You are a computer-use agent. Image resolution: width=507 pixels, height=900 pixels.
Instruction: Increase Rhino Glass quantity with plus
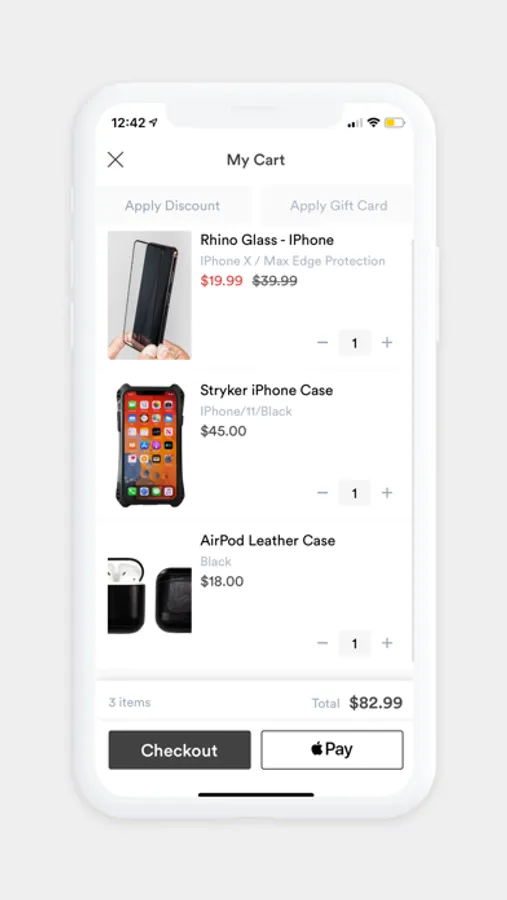(x=387, y=343)
